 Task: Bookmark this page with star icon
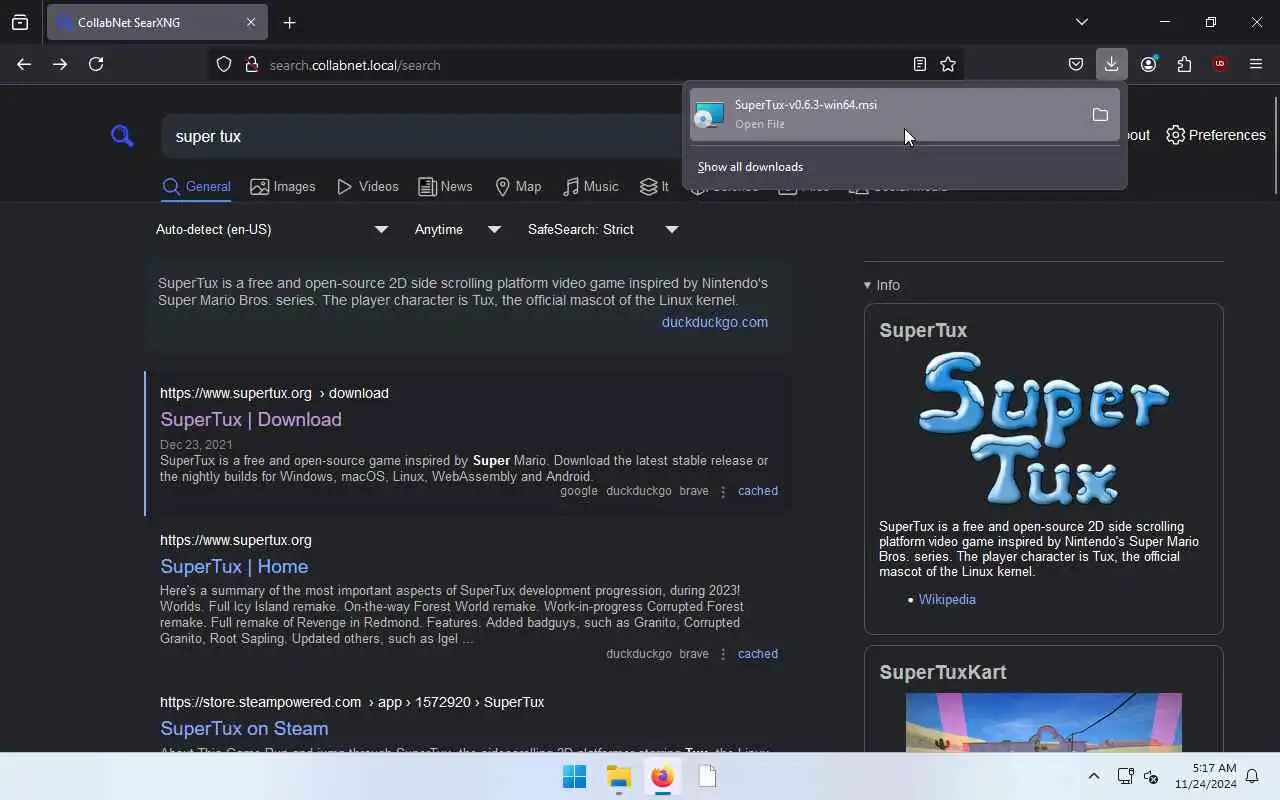948,64
